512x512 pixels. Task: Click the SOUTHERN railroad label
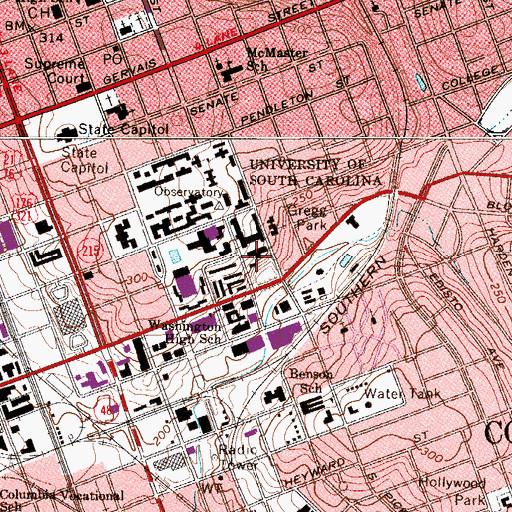point(353,295)
